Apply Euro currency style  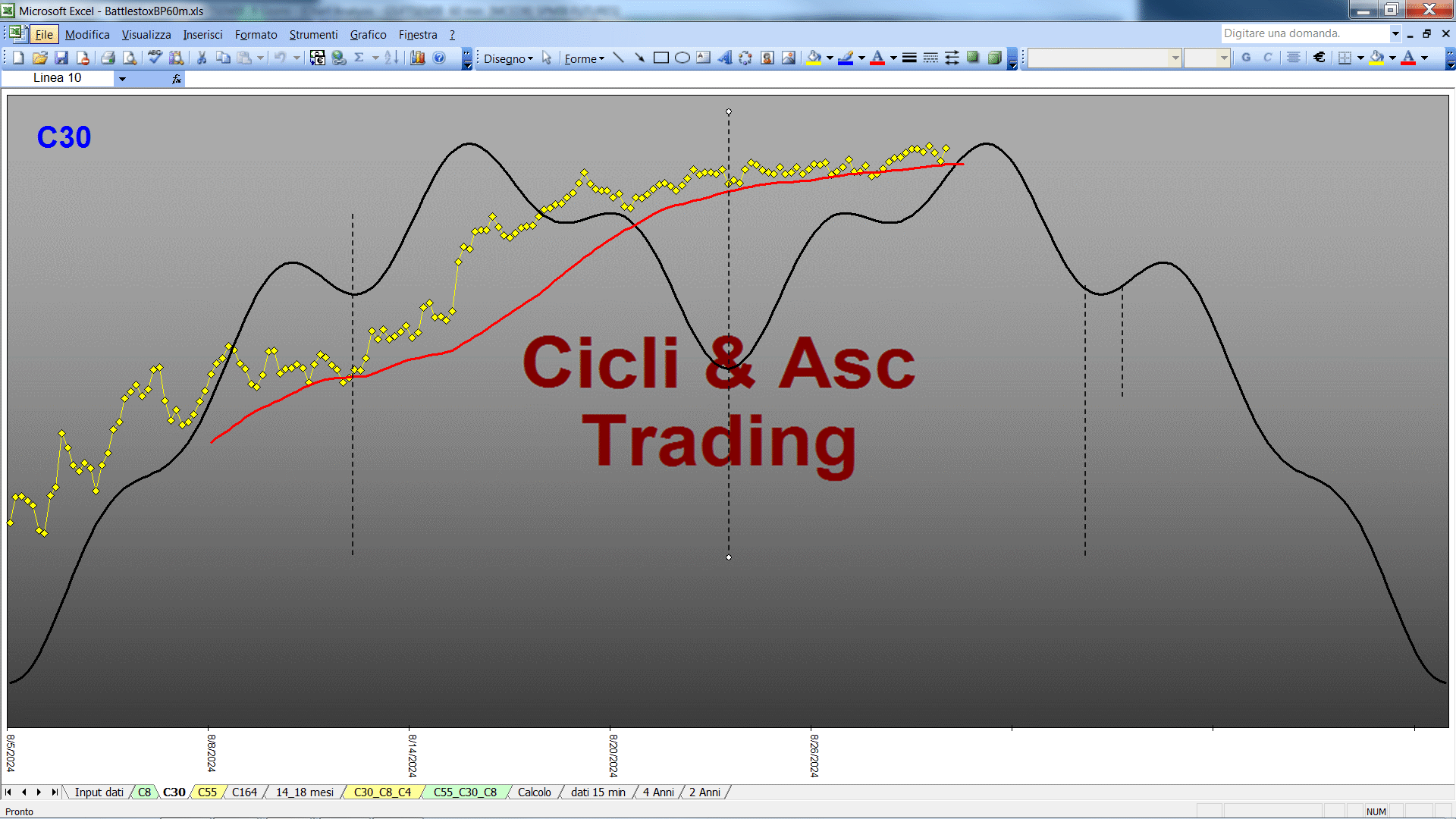pyautogui.click(x=1319, y=58)
